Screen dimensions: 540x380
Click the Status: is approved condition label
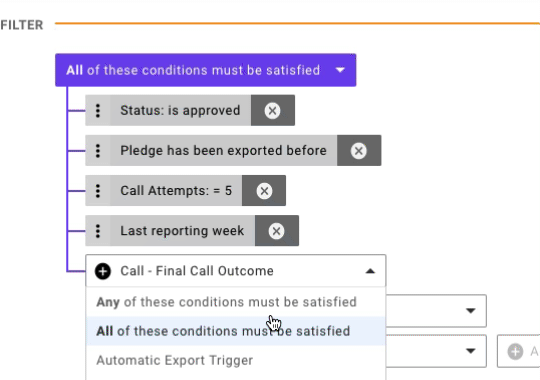coord(180,111)
